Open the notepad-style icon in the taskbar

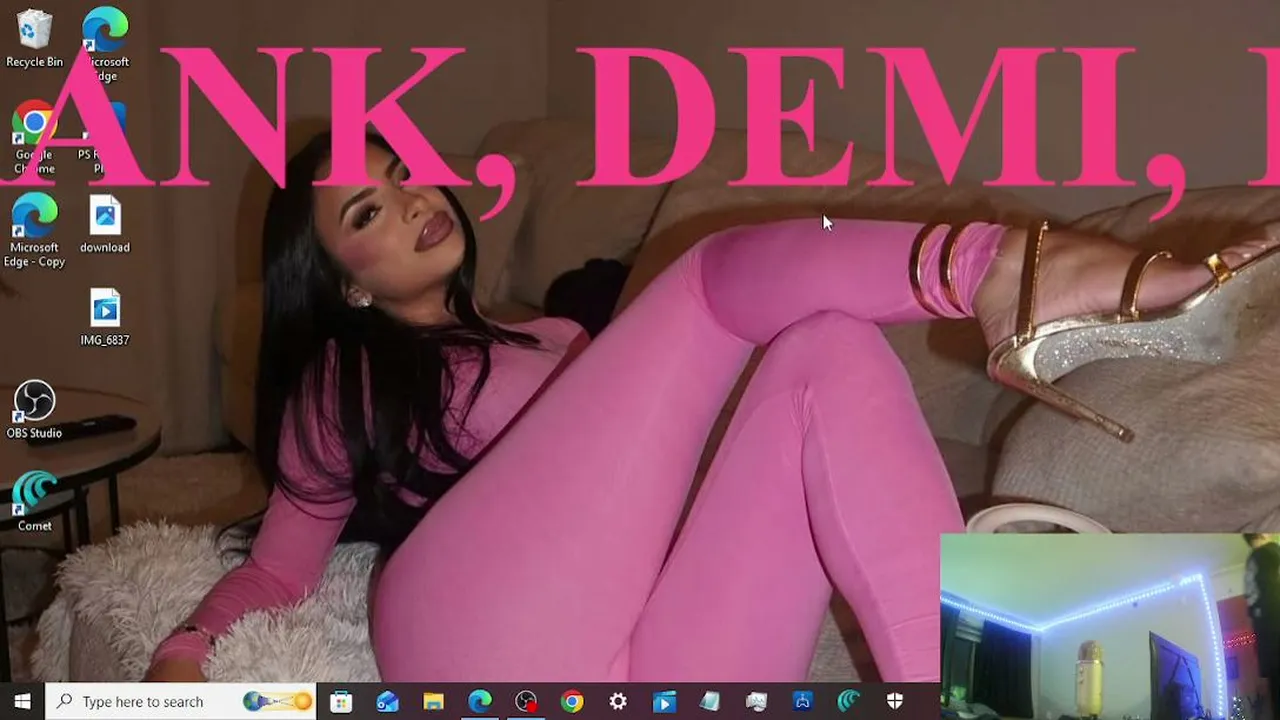tap(710, 701)
